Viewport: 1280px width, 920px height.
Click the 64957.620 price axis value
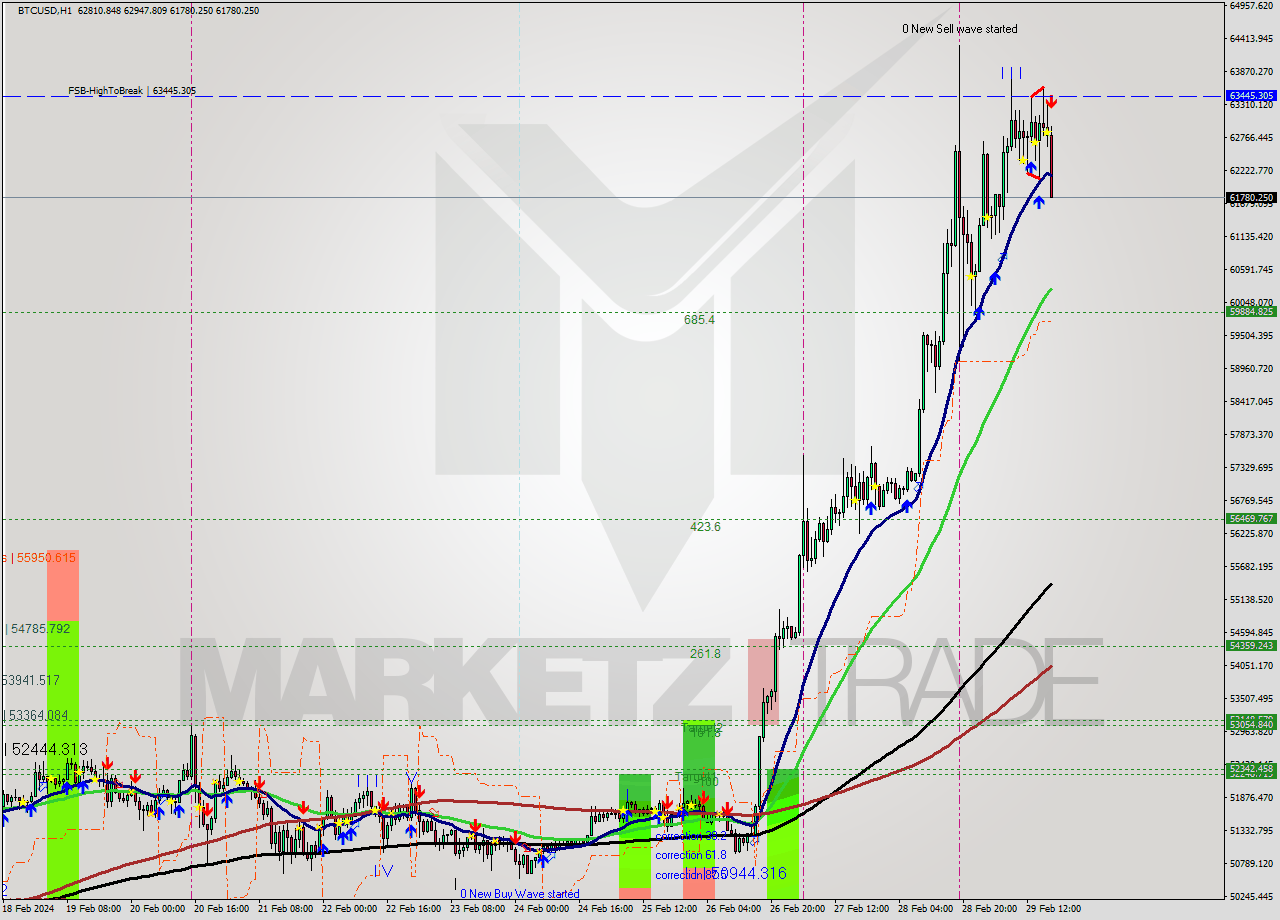click(x=1251, y=6)
